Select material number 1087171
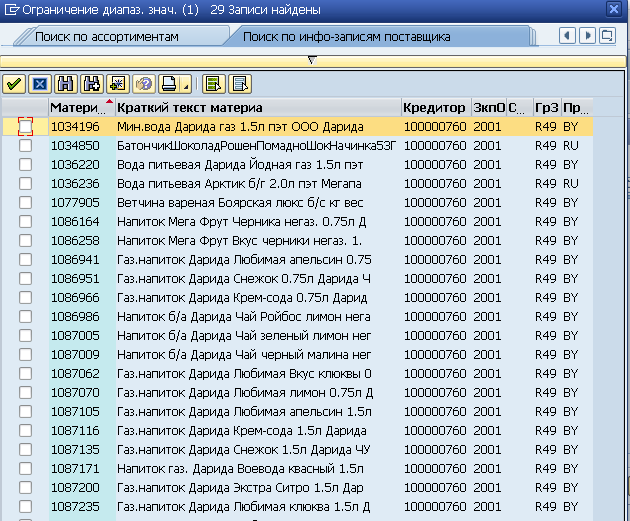The image size is (630, 521). pos(75,469)
